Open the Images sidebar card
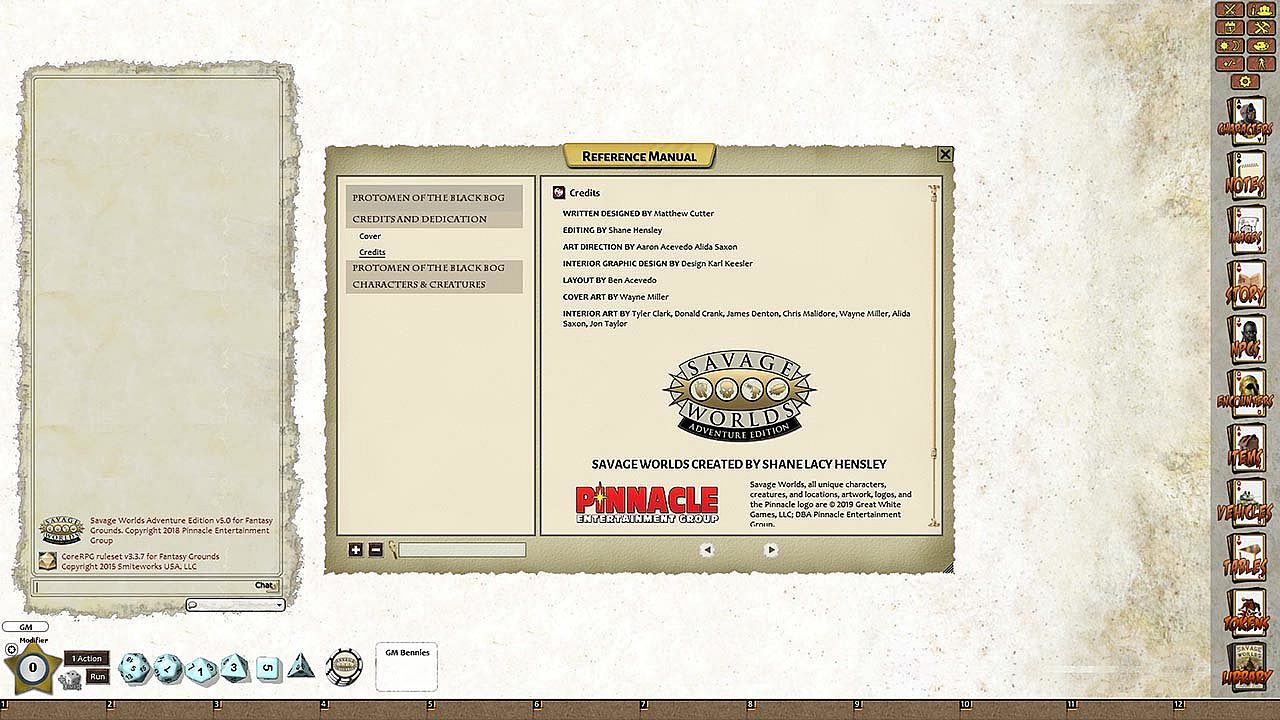Image resolution: width=1280 pixels, height=720 pixels. 1246,232
